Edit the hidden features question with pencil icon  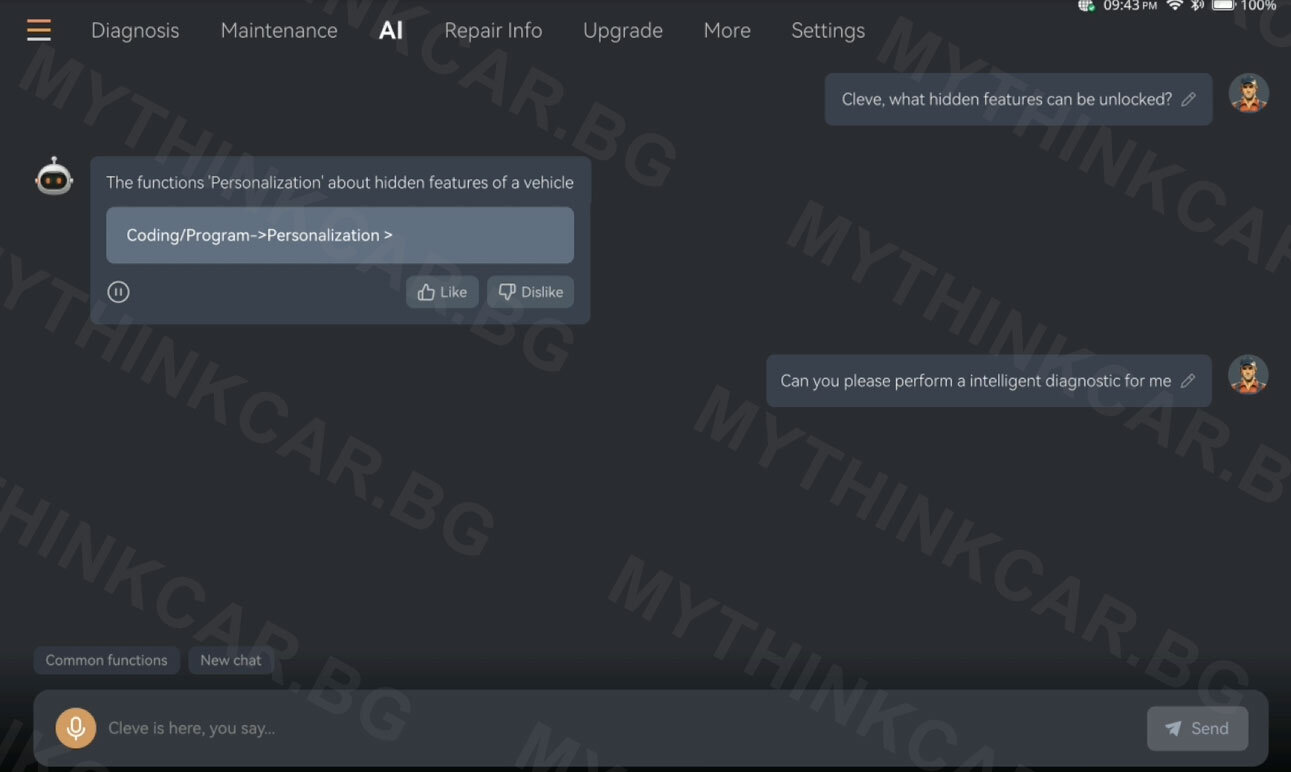coord(1188,99)
